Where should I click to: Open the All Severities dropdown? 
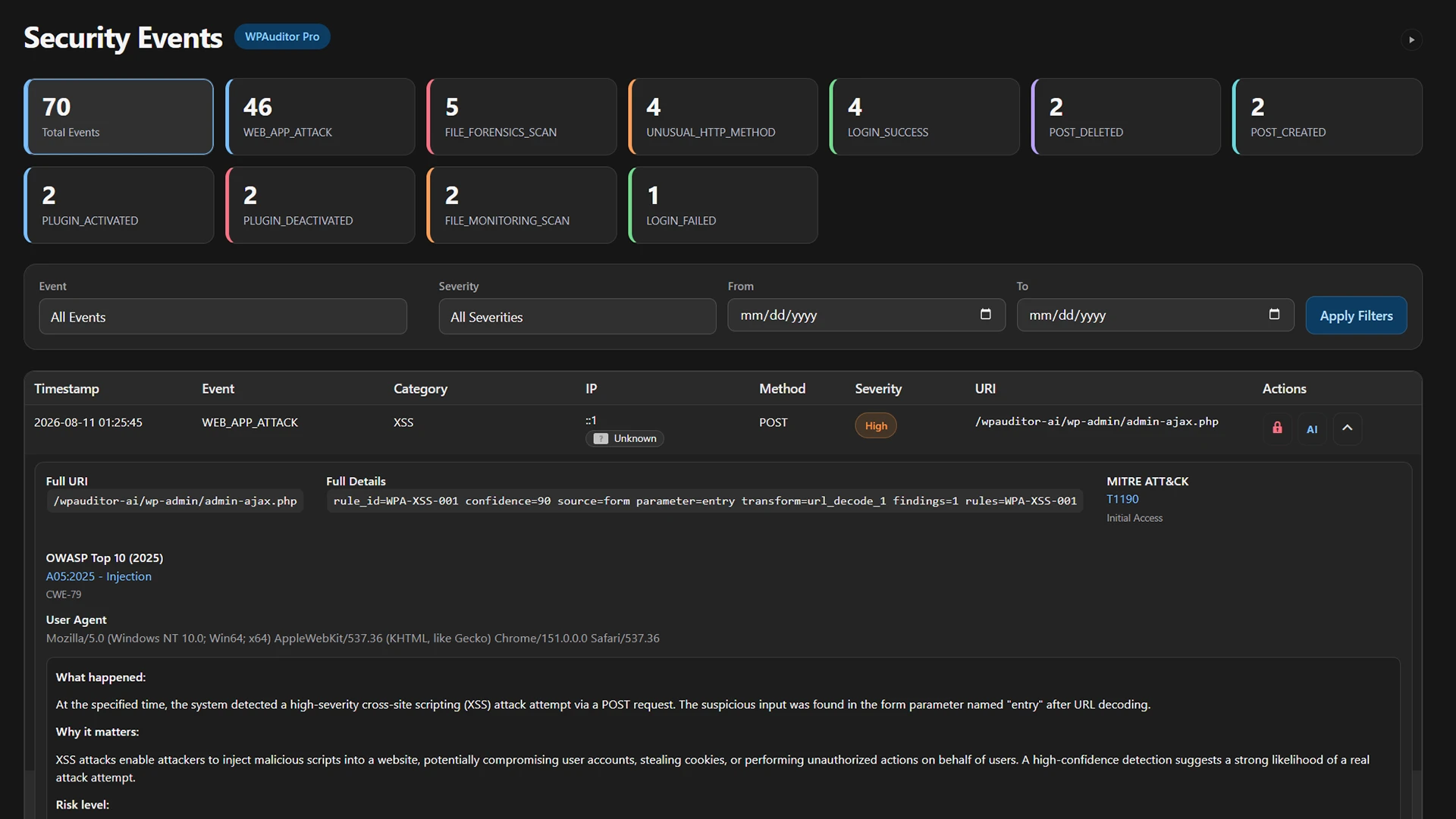click(577, 316)
